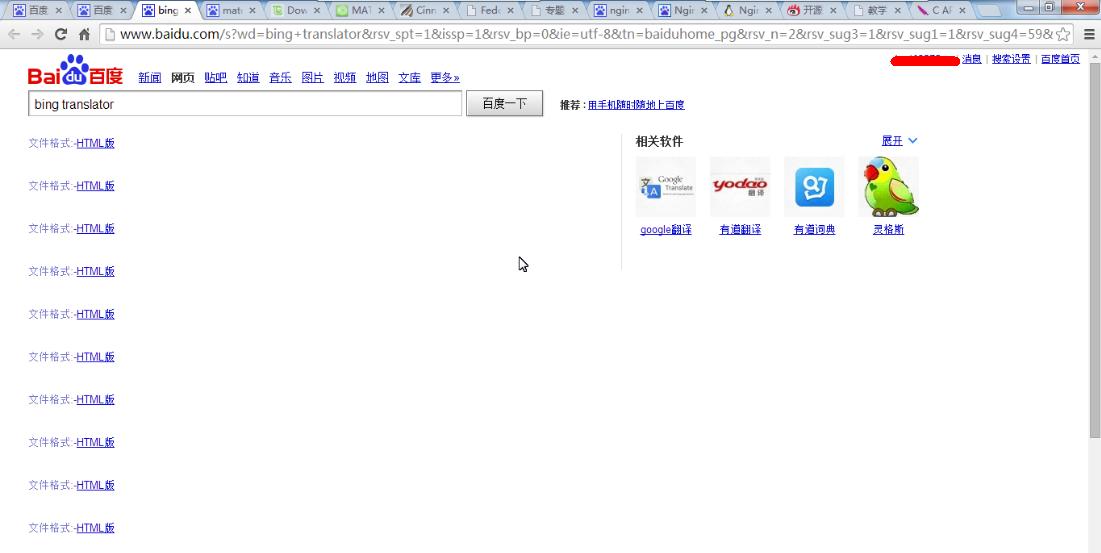Close the 教学 tab
Viewport: 1101px width, 553px height.
point(897,11)
